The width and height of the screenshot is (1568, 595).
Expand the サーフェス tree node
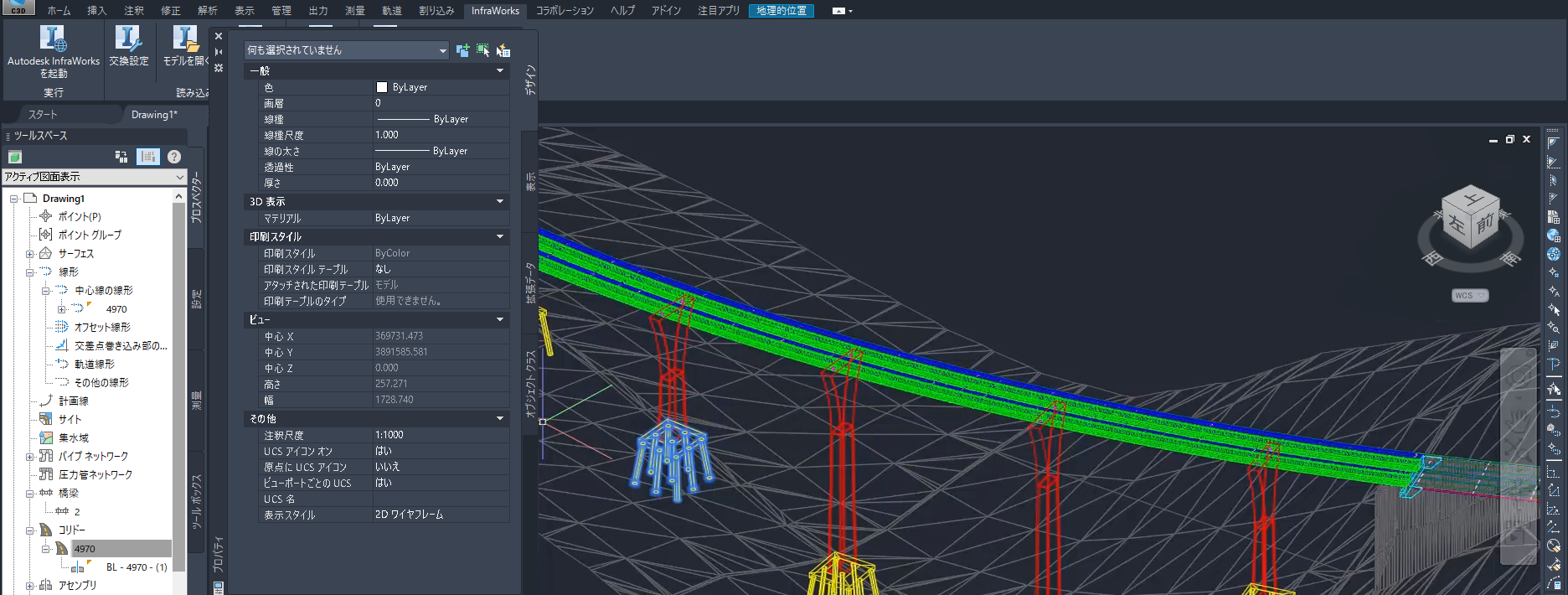[x=29, y=254]
